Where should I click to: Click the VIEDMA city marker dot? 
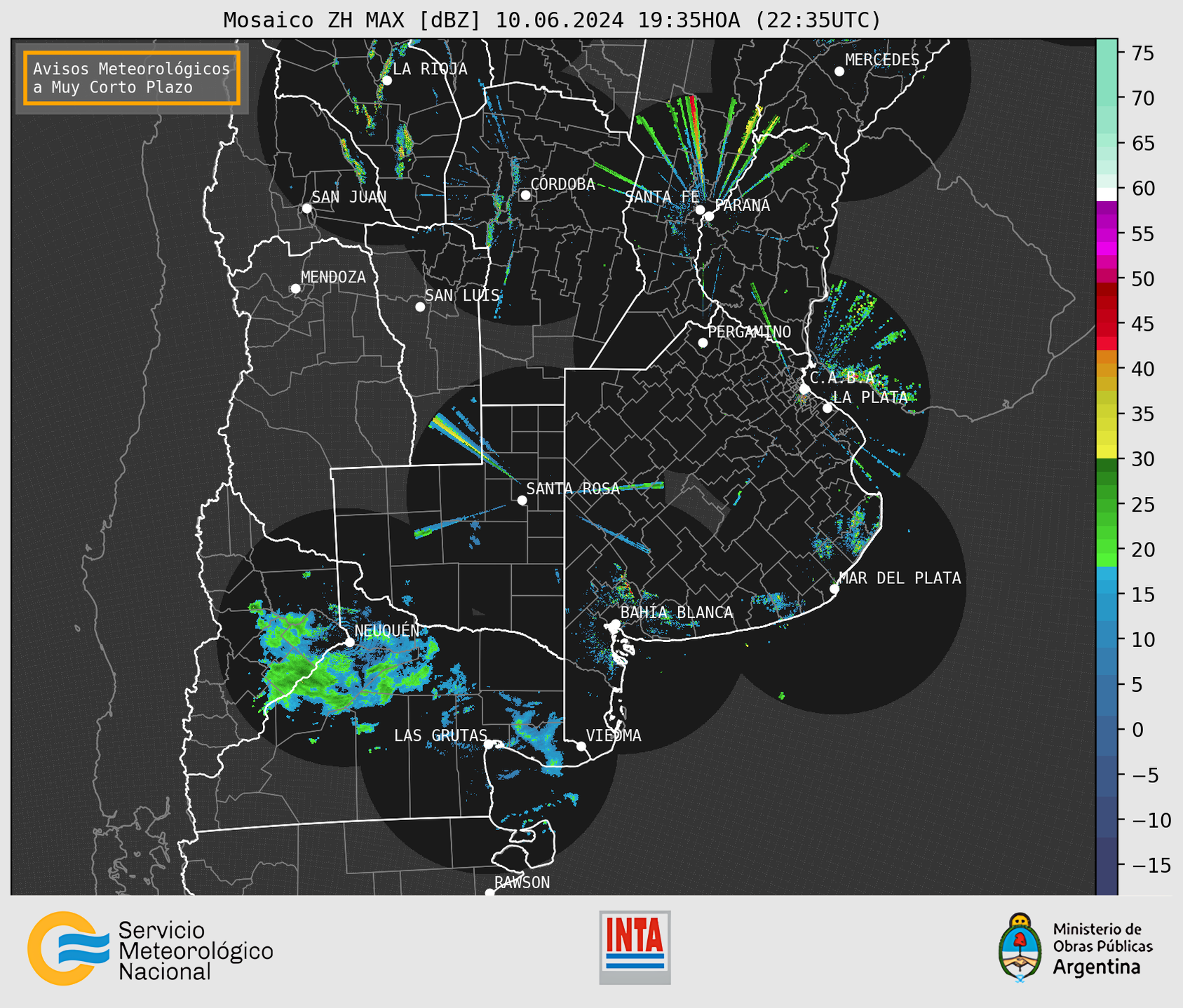[581, 746]
